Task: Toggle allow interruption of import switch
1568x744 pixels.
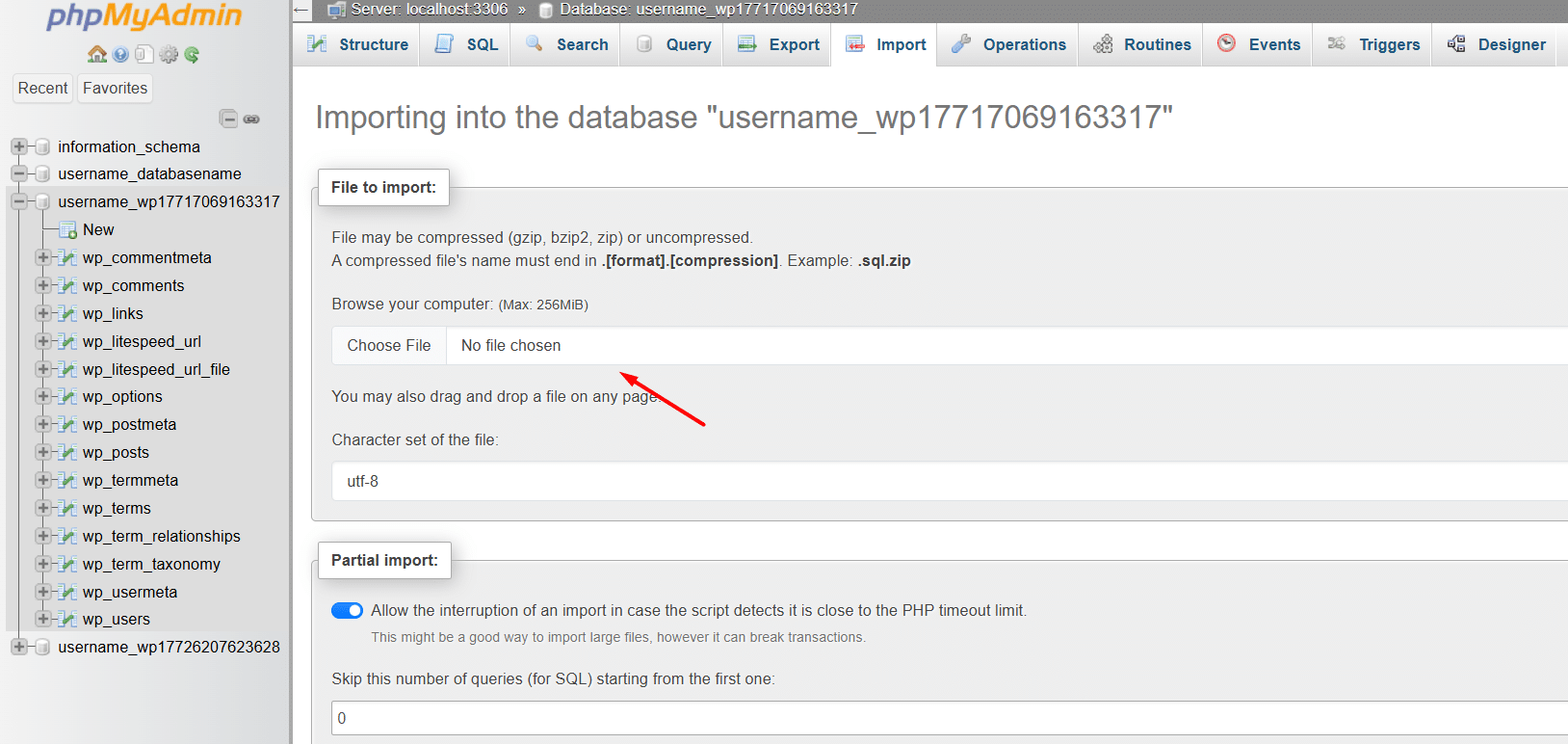Action: [347, 610]
